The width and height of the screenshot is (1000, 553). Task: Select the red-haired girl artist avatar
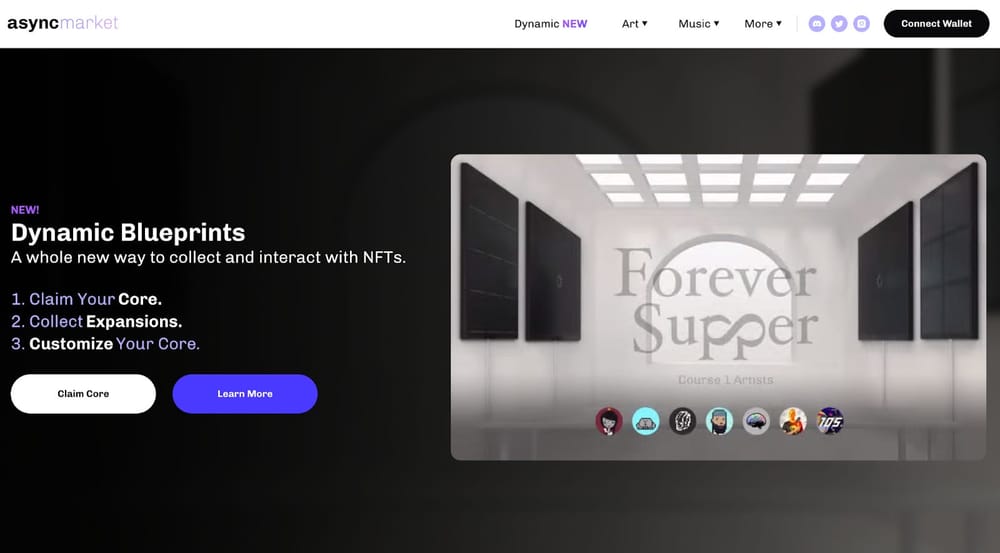[609, 422]
